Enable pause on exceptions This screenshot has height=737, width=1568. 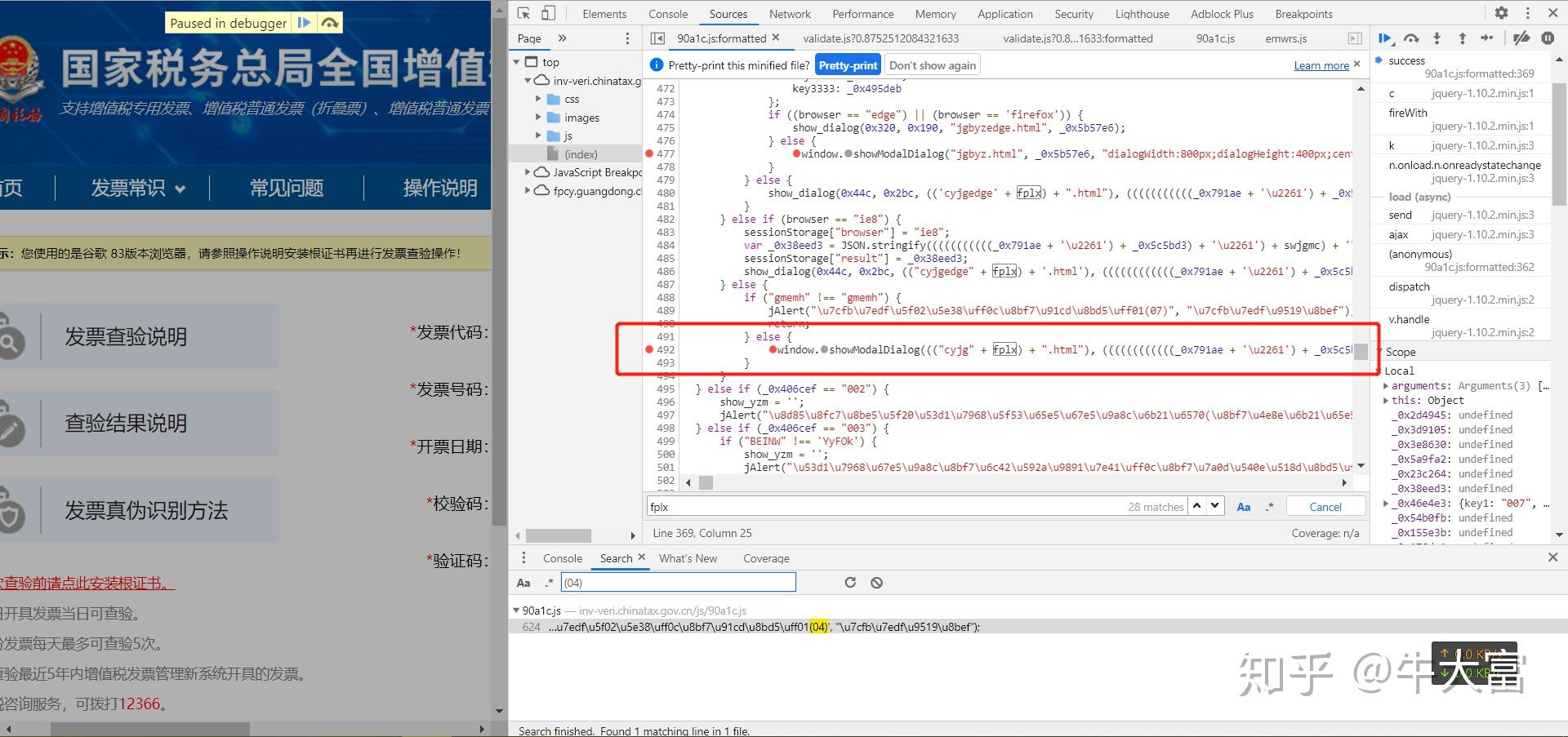[x=1548, y=38]
